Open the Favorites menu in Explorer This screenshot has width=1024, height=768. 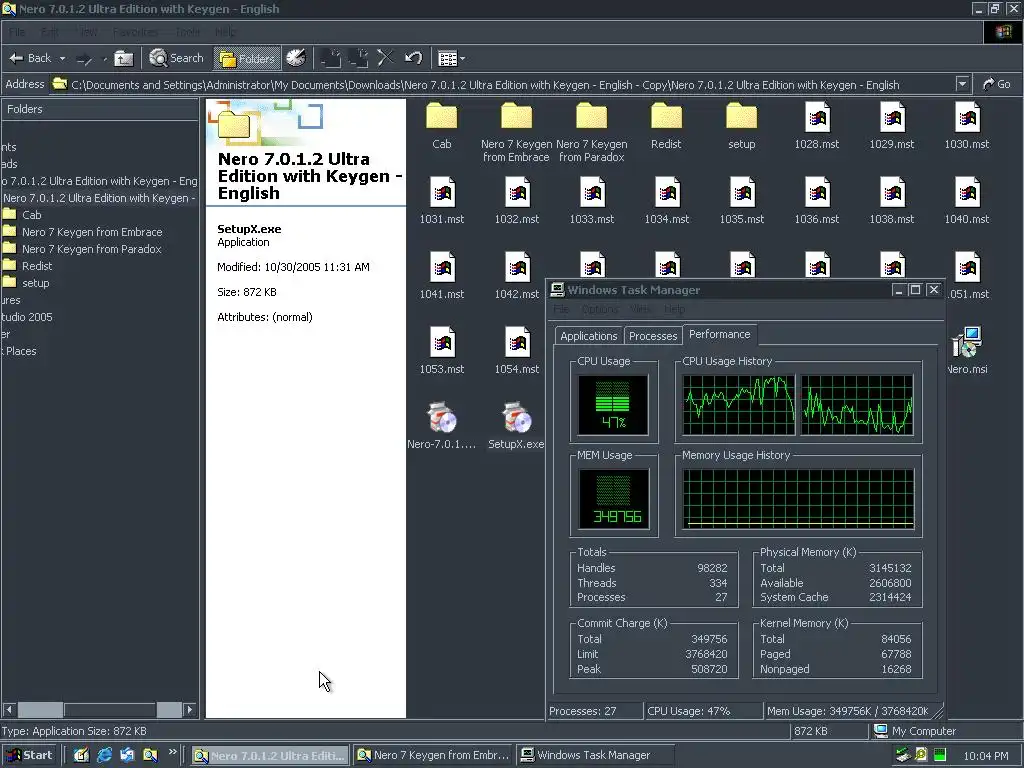(x=135, y=32)
